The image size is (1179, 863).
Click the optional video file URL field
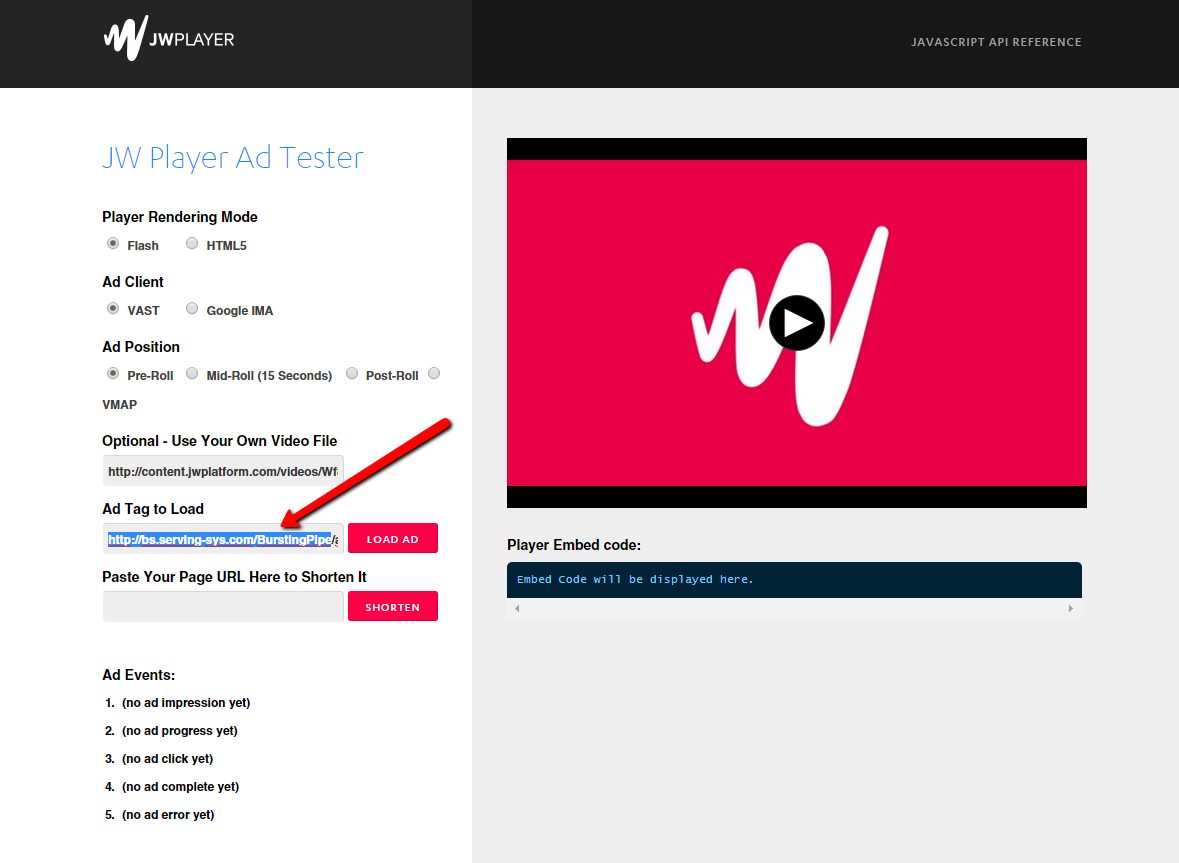[222, 470]
